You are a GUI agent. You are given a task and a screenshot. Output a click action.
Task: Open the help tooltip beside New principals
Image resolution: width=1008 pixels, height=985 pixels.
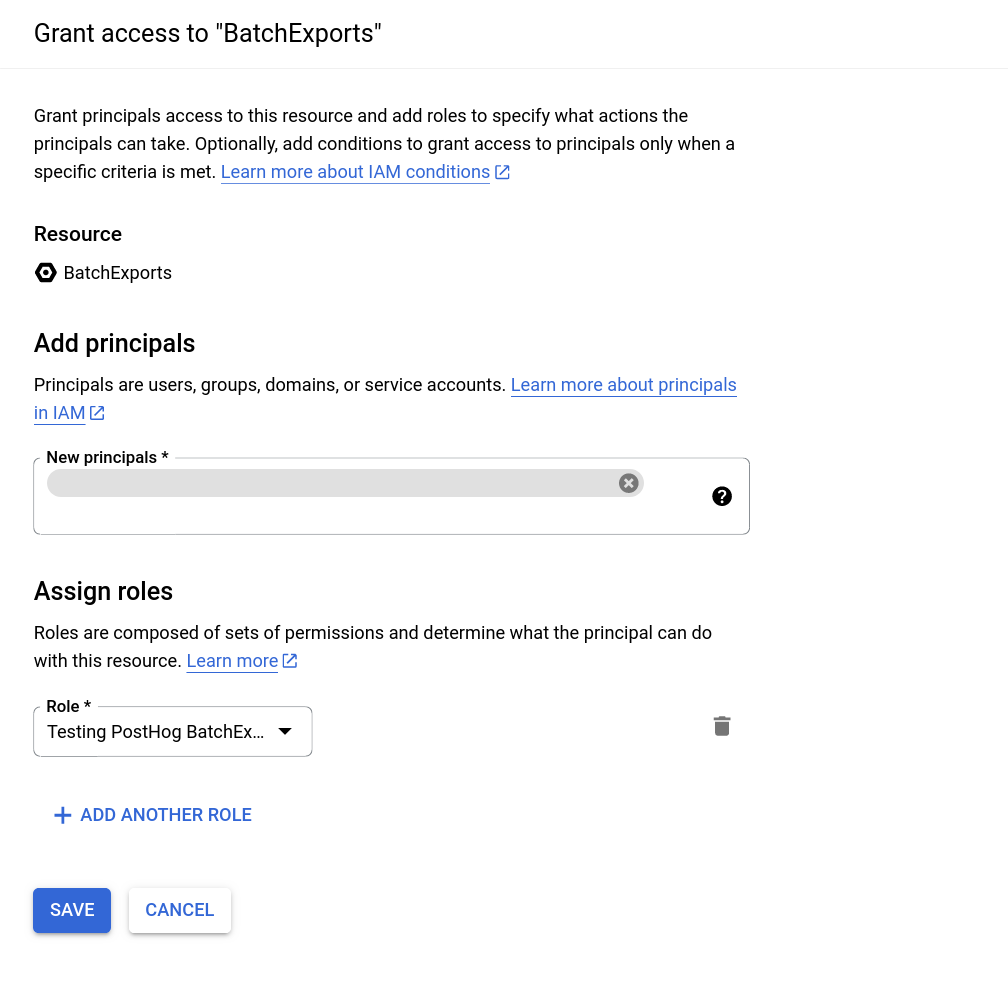pos(722,496)
